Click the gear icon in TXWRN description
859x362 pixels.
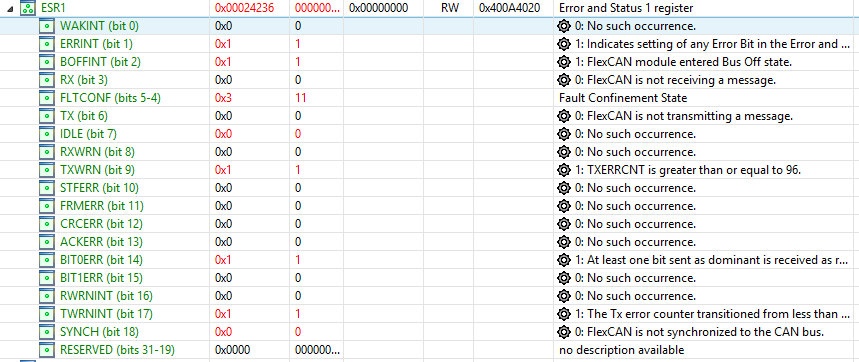(x=564, y=170)
